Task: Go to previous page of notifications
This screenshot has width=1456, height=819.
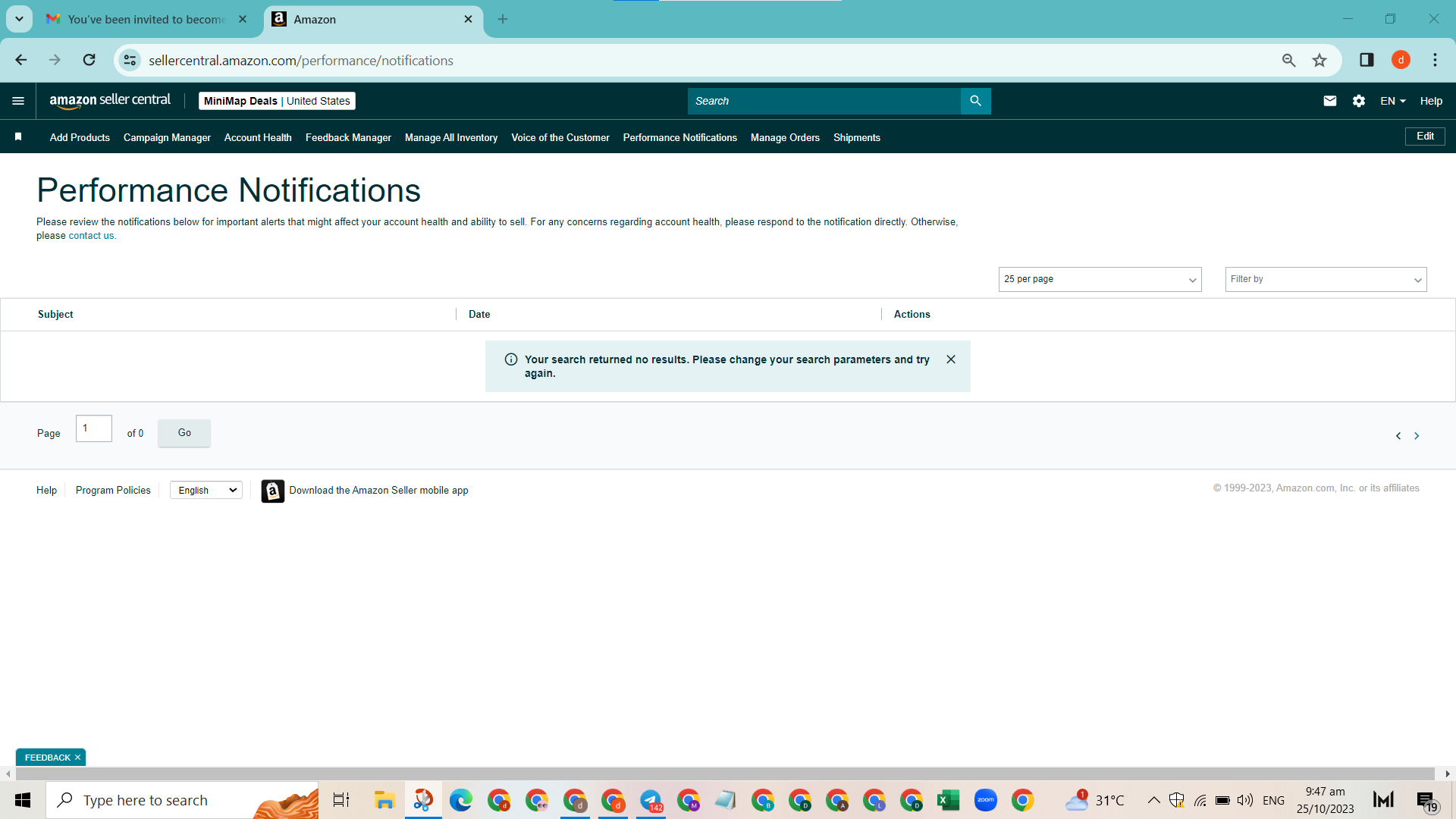Action: point(1398,436)
